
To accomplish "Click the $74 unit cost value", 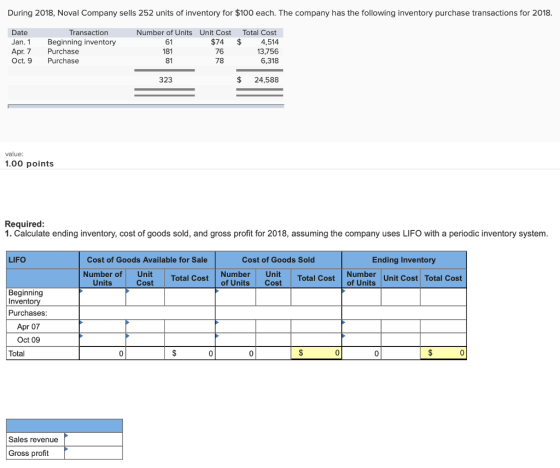I will (218, 42).
